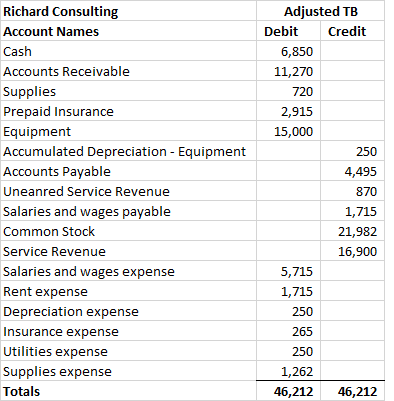Select the 'Accounts Receivable' label cell
Image resolution: width=394 pixels, height=401 pixels.
tap(128, 71)
